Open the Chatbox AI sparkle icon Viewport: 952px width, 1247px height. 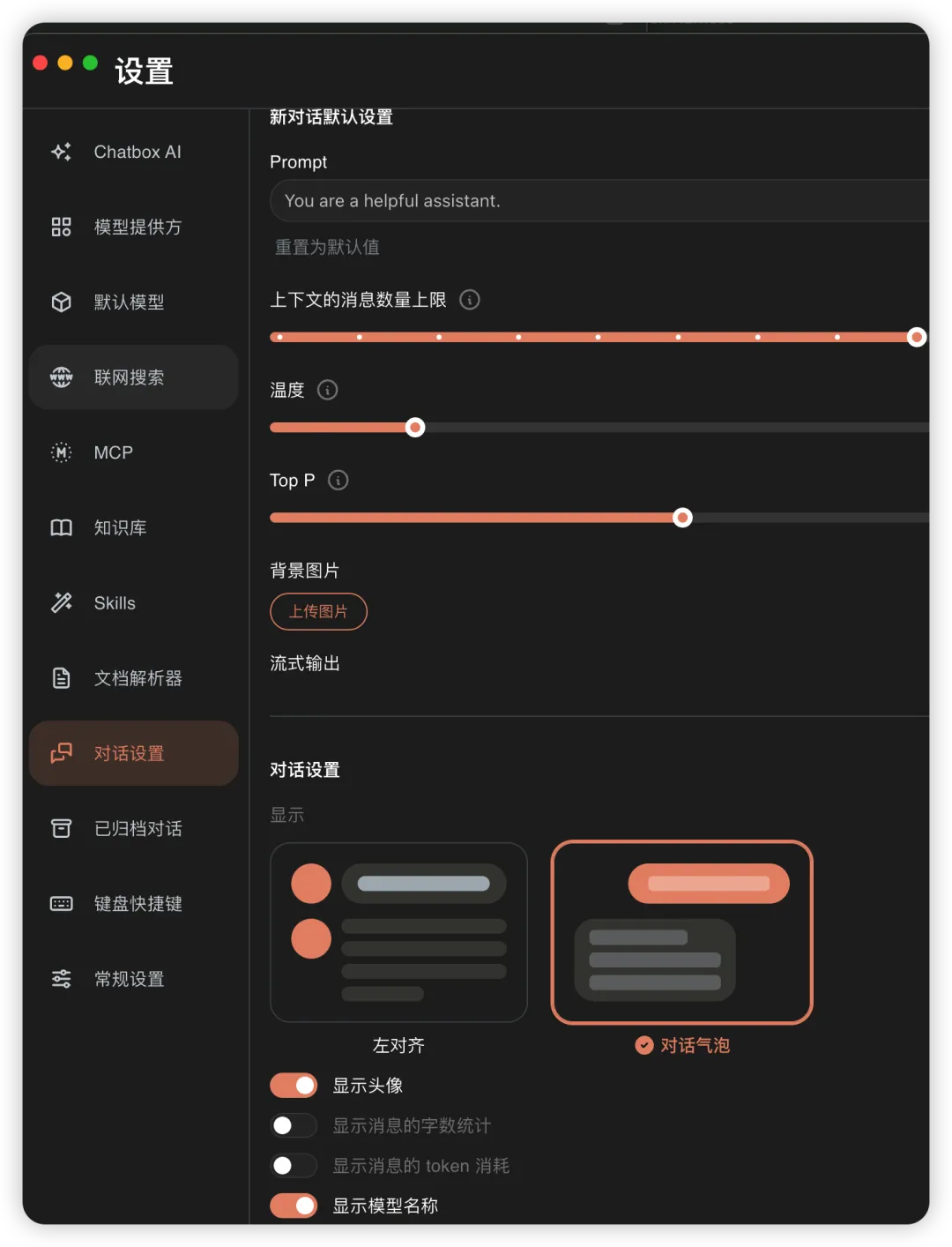[x=61, y=152]
